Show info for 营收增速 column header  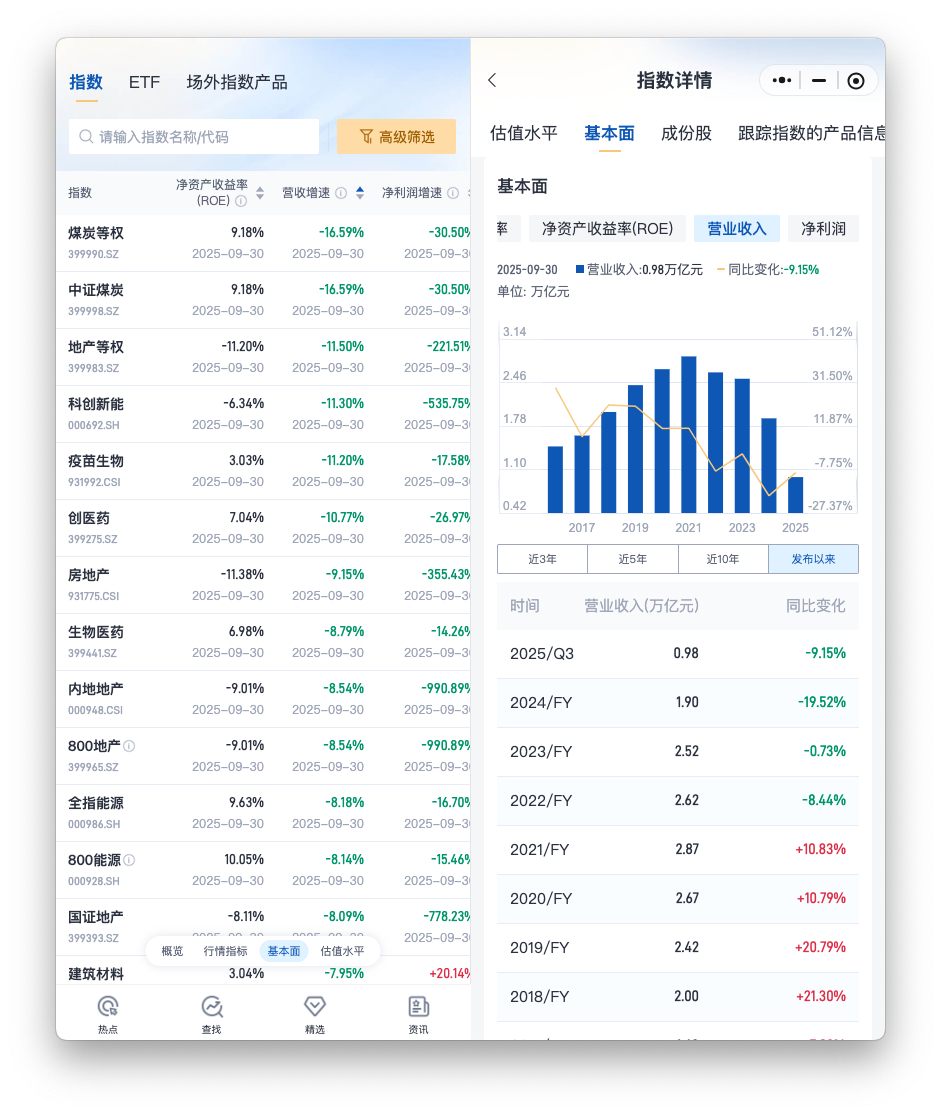[x=341, y=193]
